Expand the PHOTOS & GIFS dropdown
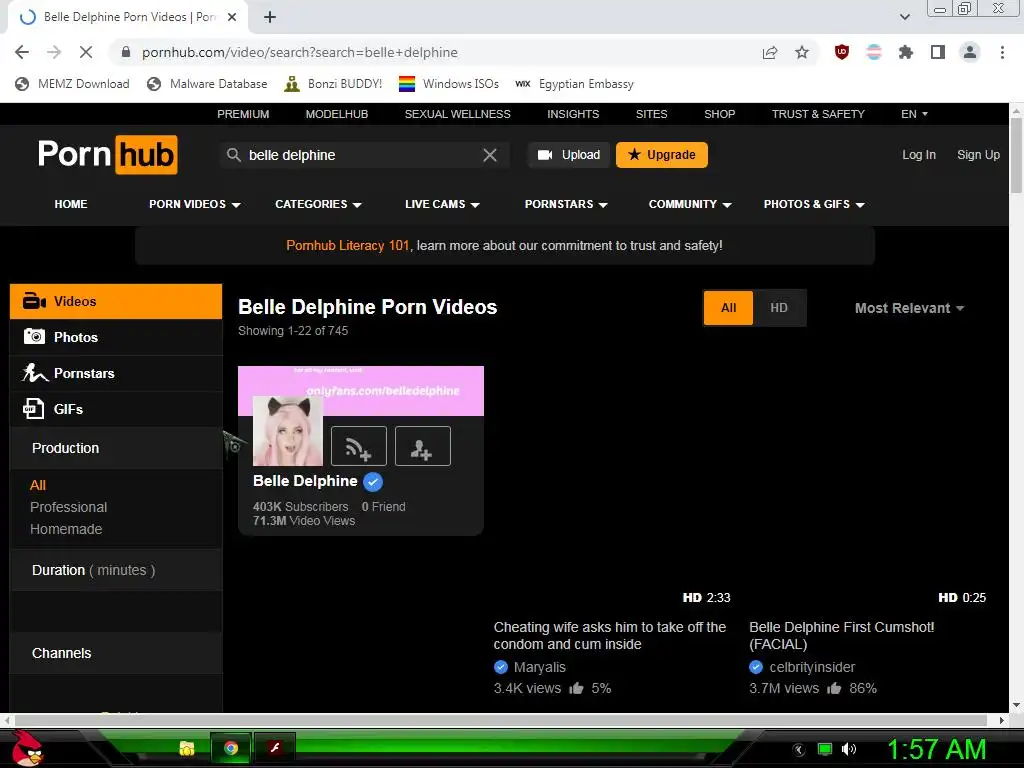 [x=814, y=204]
